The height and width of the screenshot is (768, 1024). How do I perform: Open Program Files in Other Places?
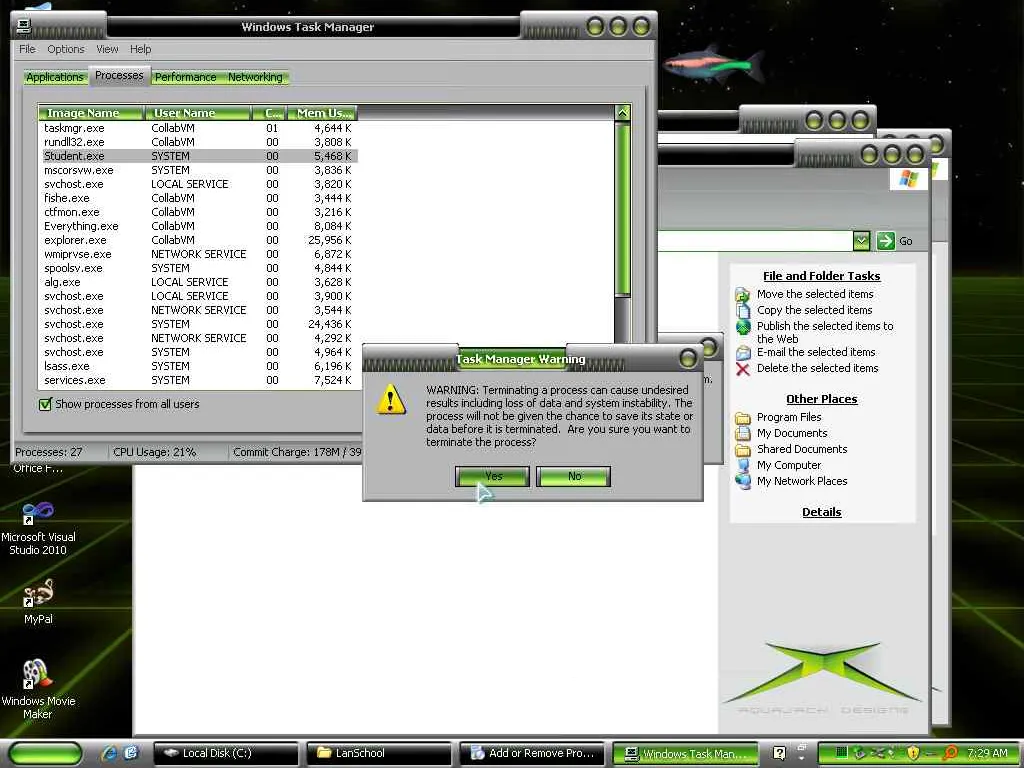(789, 417)
